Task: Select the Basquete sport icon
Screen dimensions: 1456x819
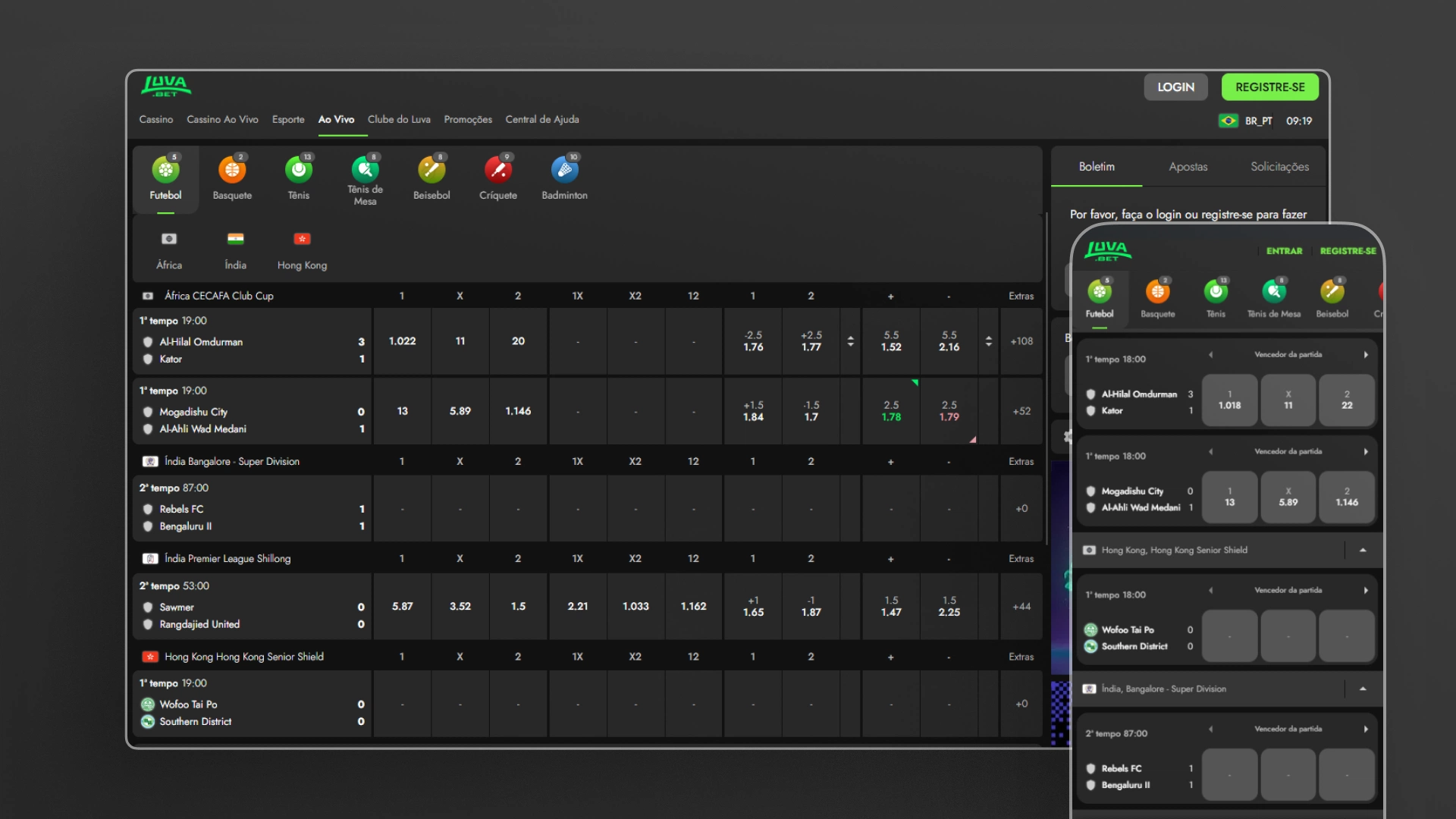Action: pyautogui.click(x=232, y=170)
